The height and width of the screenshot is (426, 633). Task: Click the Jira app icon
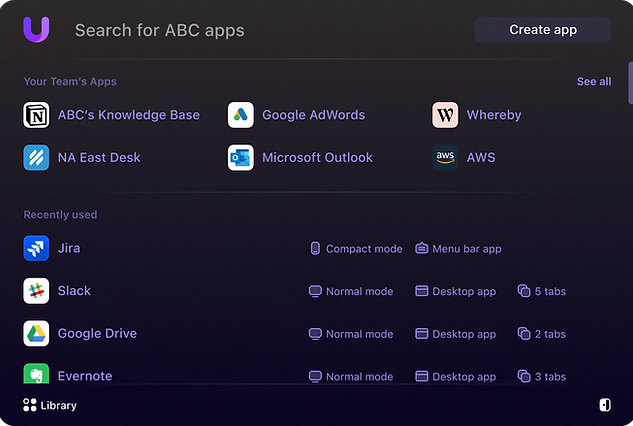[36, 248]
